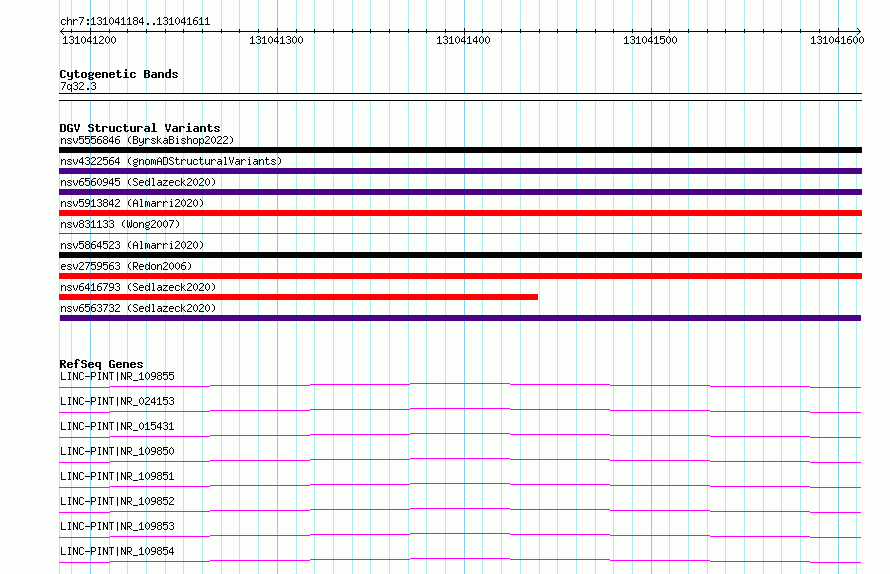Click the magenta intron line of NR_109854
Viewport: 890px width, 574px height.
pyautogui.click(x=460, y=559)
